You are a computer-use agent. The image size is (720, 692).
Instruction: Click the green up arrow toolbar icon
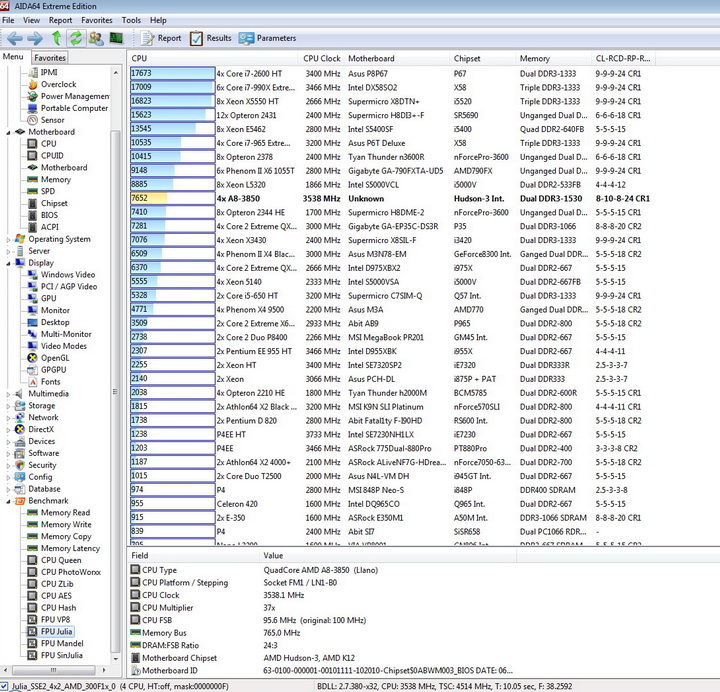click(56, 38)
